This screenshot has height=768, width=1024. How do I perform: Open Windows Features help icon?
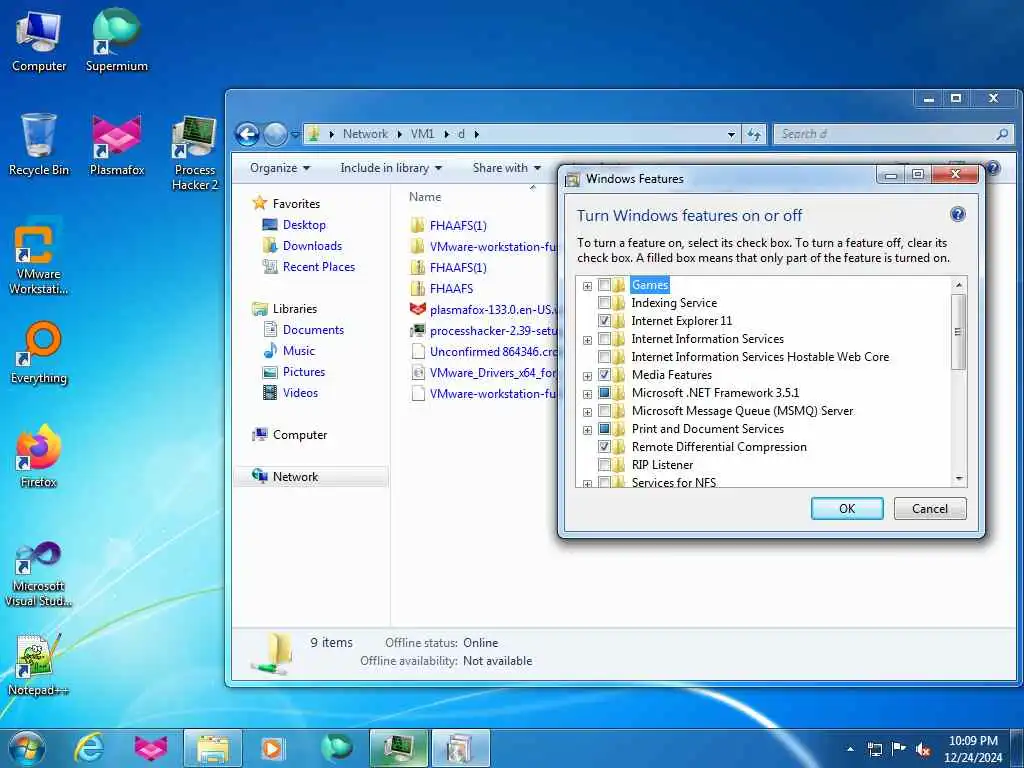(957, 214)
